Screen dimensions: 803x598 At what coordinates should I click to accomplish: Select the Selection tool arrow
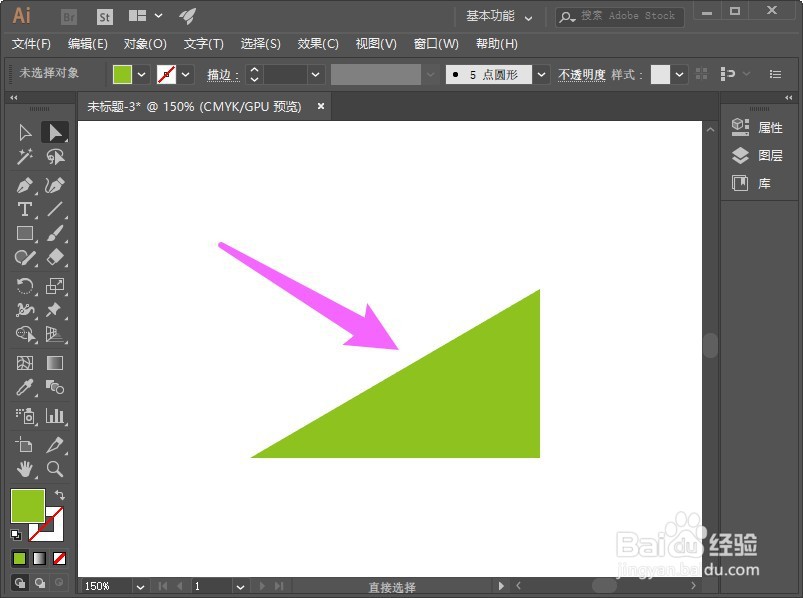click(x=25, y=133)
